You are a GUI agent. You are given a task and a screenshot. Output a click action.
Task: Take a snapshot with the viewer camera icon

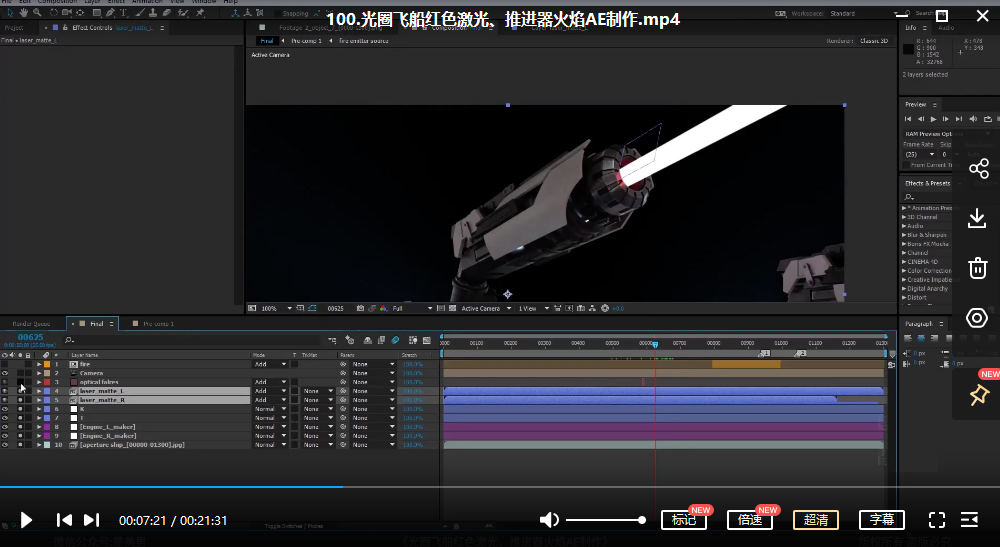pyautogui.click(x=360, y=308)
